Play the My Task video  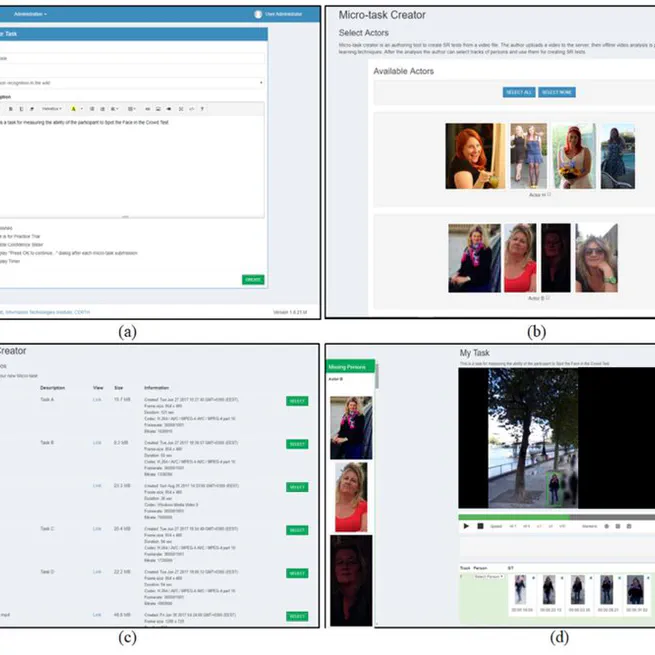tap(466, 526)
